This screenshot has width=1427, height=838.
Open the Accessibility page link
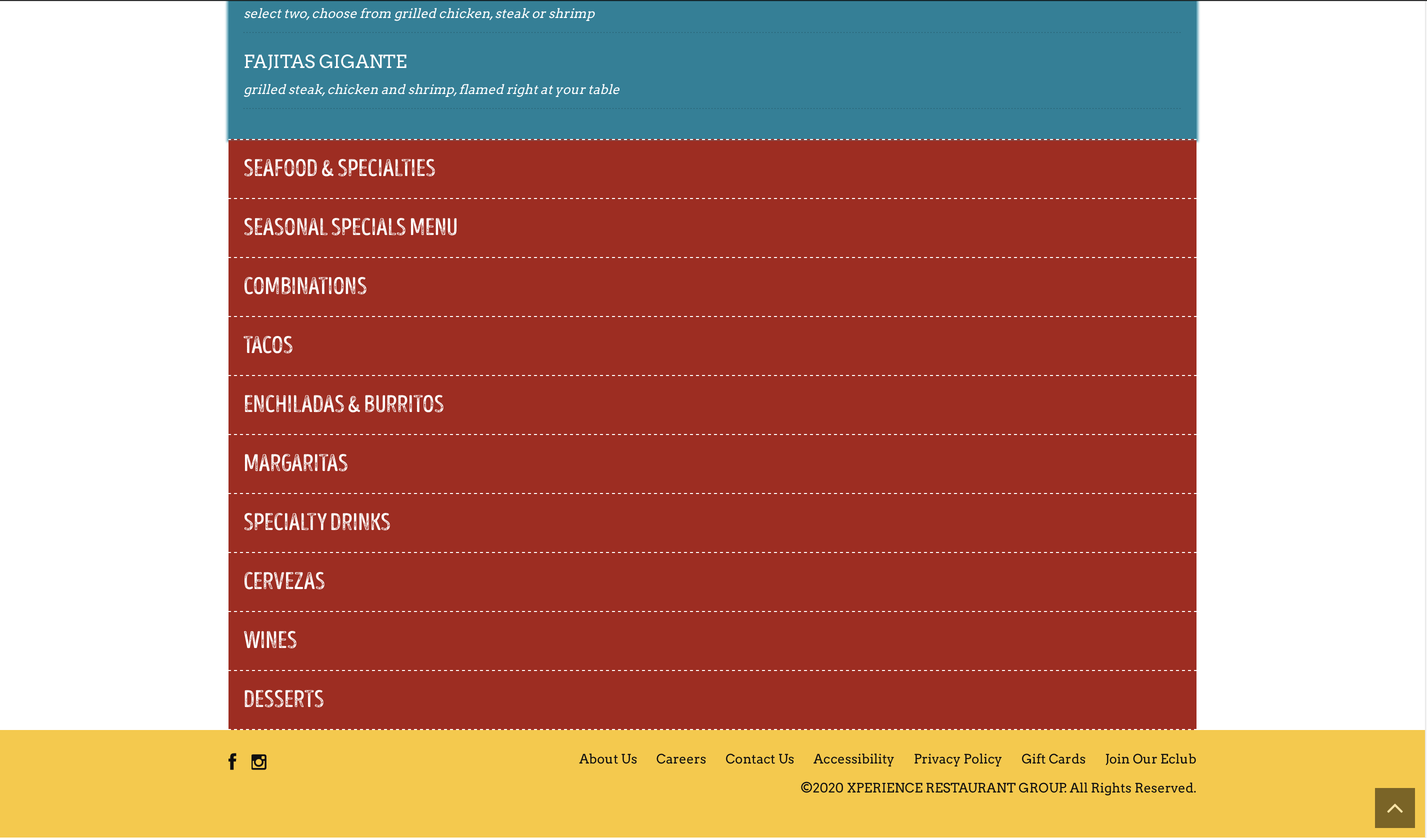click(x=853, y=759)
